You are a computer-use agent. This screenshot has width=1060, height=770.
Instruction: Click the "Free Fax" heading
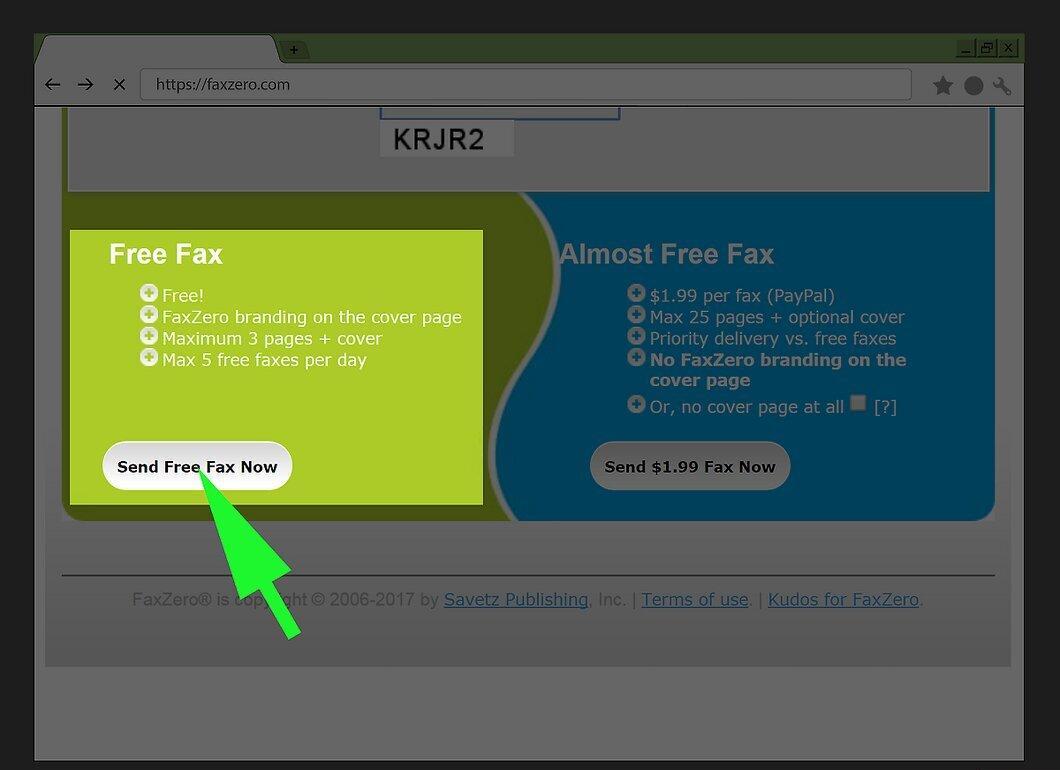[166, 254]
